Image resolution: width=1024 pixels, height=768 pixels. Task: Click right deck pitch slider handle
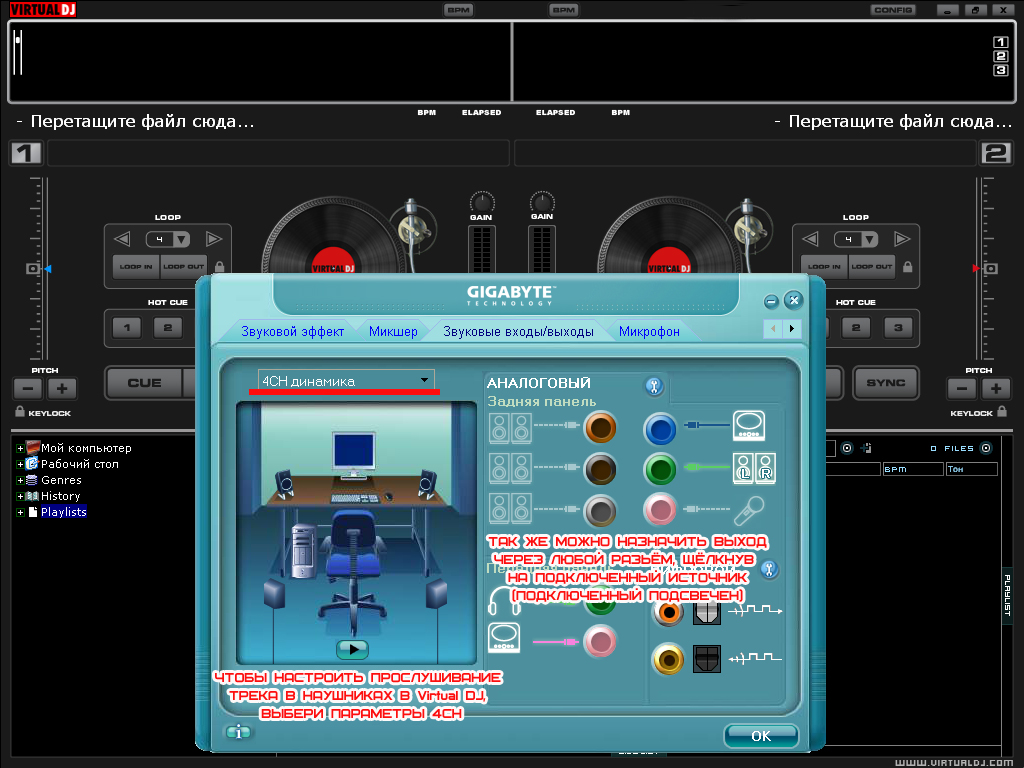coord(991,268)
